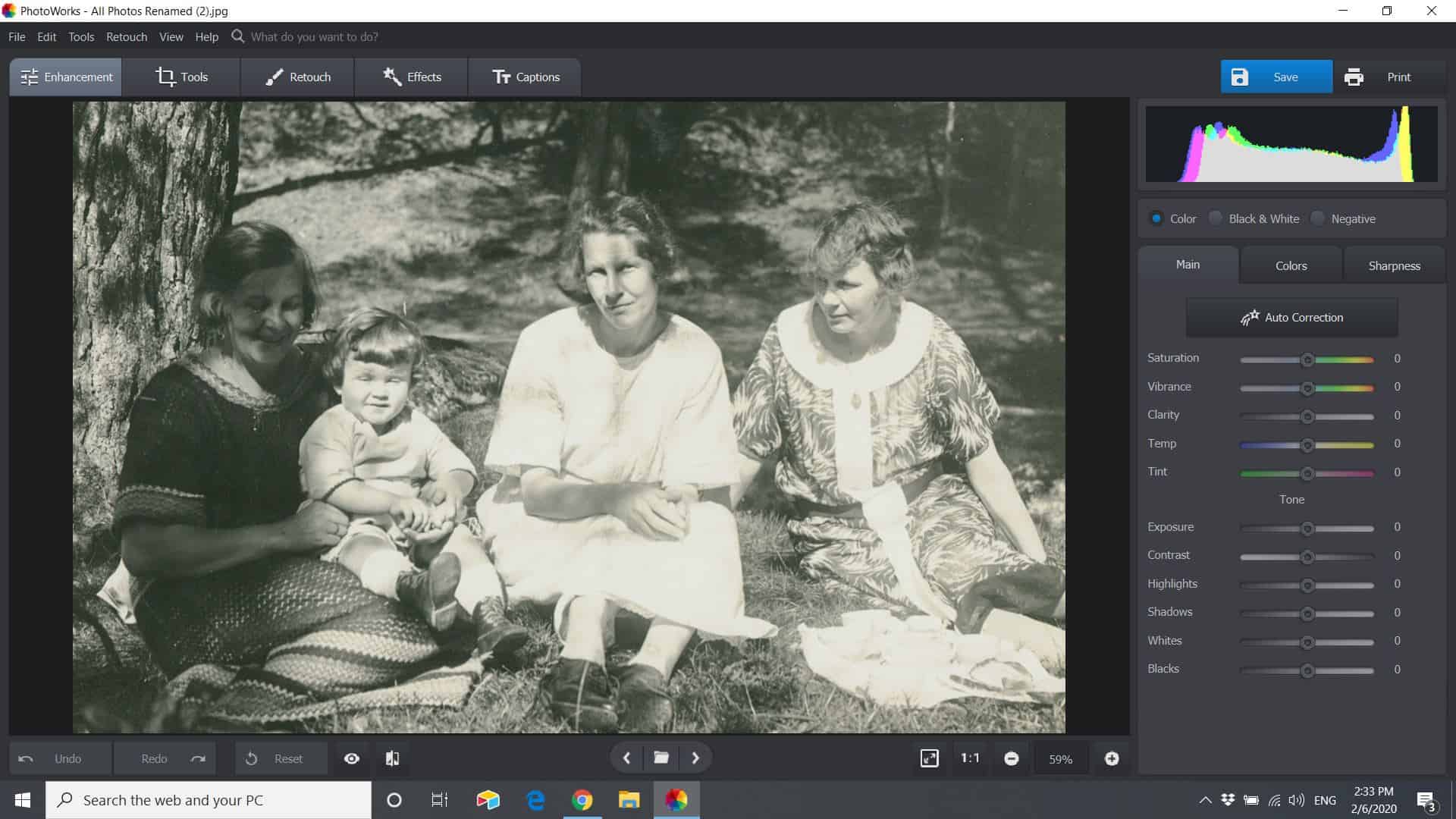Click the split-view comparison icon
1456x819 pixels.
[393, 758]
